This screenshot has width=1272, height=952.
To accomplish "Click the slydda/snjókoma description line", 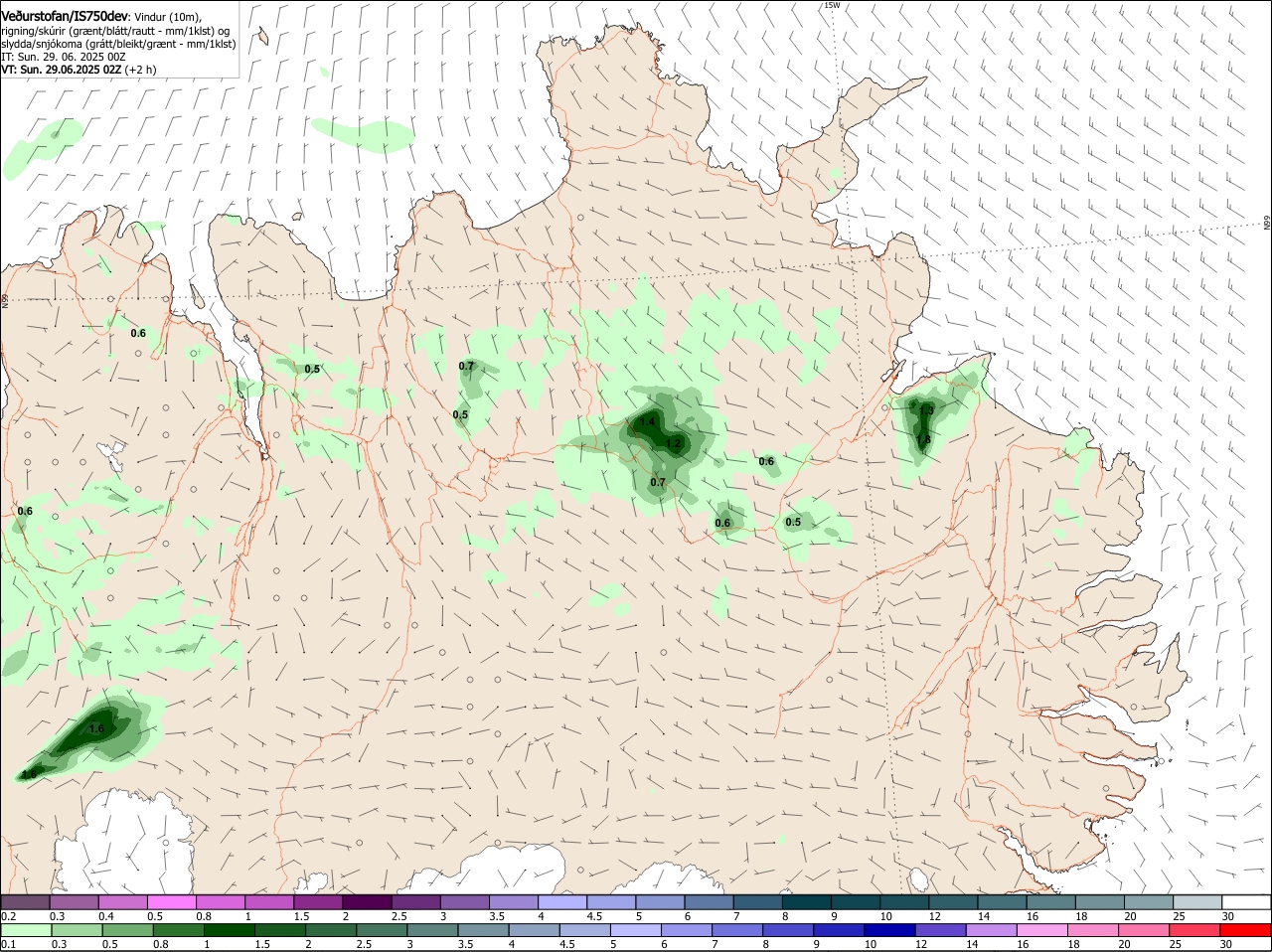I will pyautogui.click(x=118, y=44).
